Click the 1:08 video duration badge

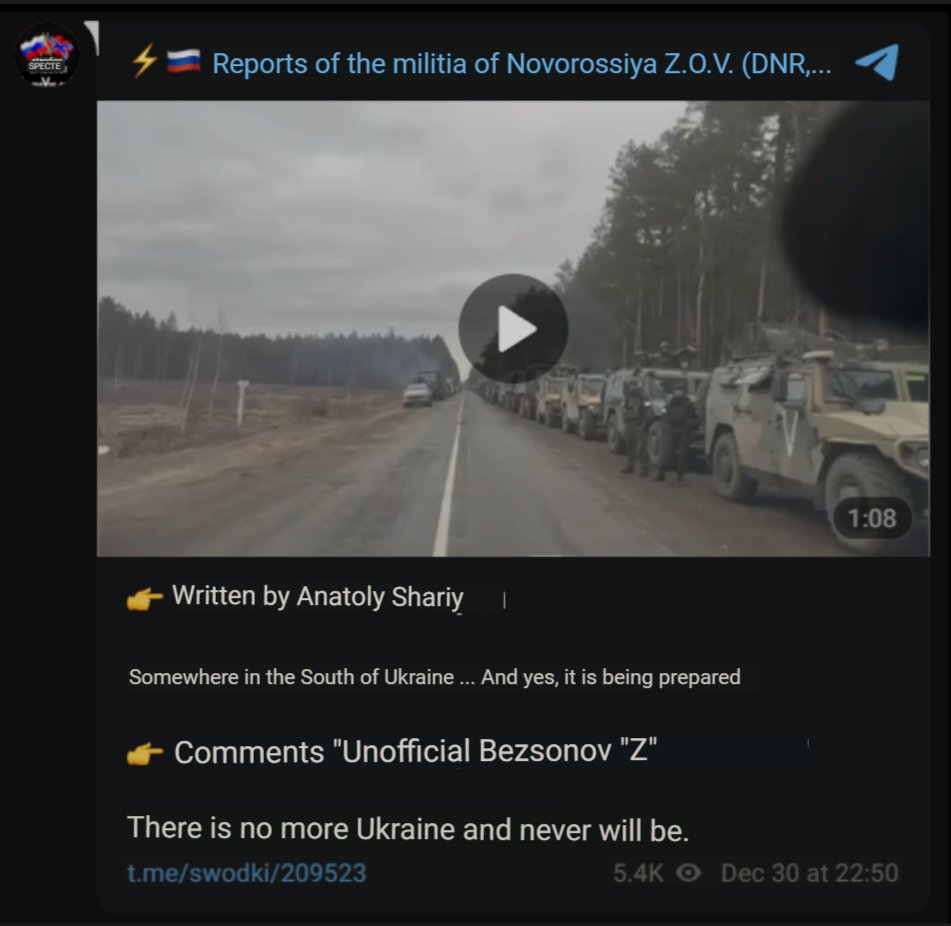(x=872, y=518)
